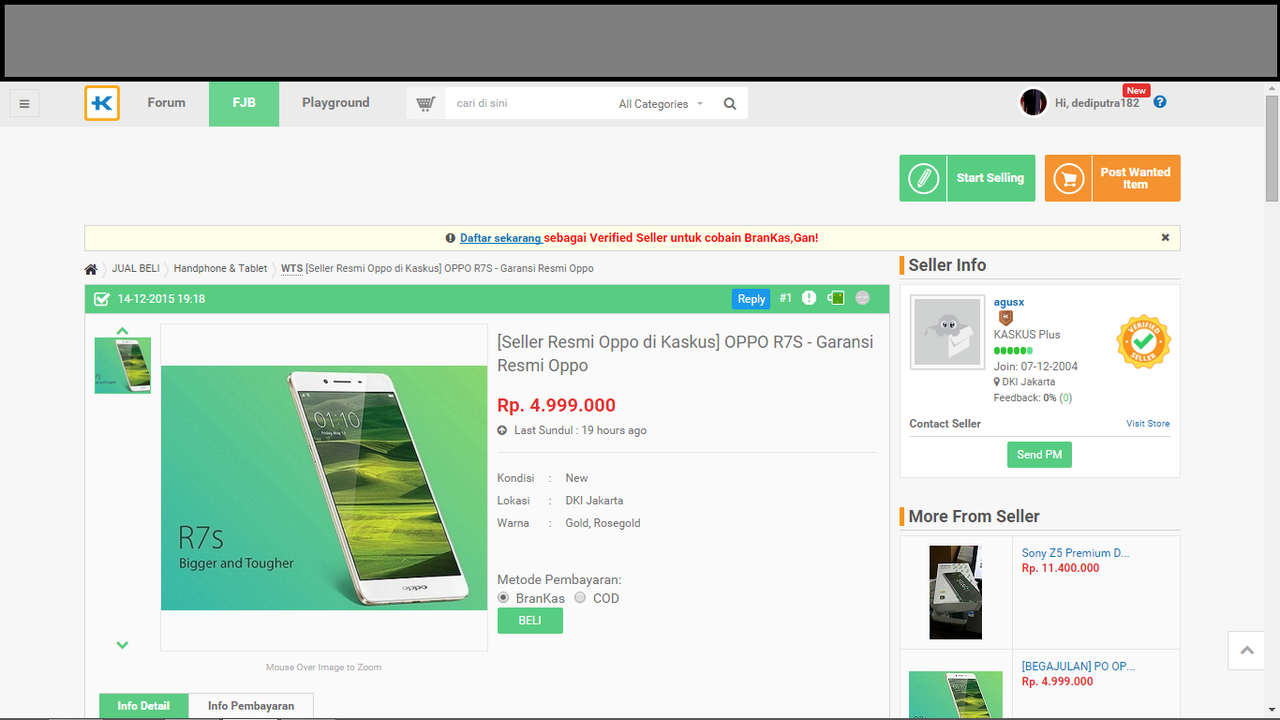Click the exclamation report post icon

[809, 298]
